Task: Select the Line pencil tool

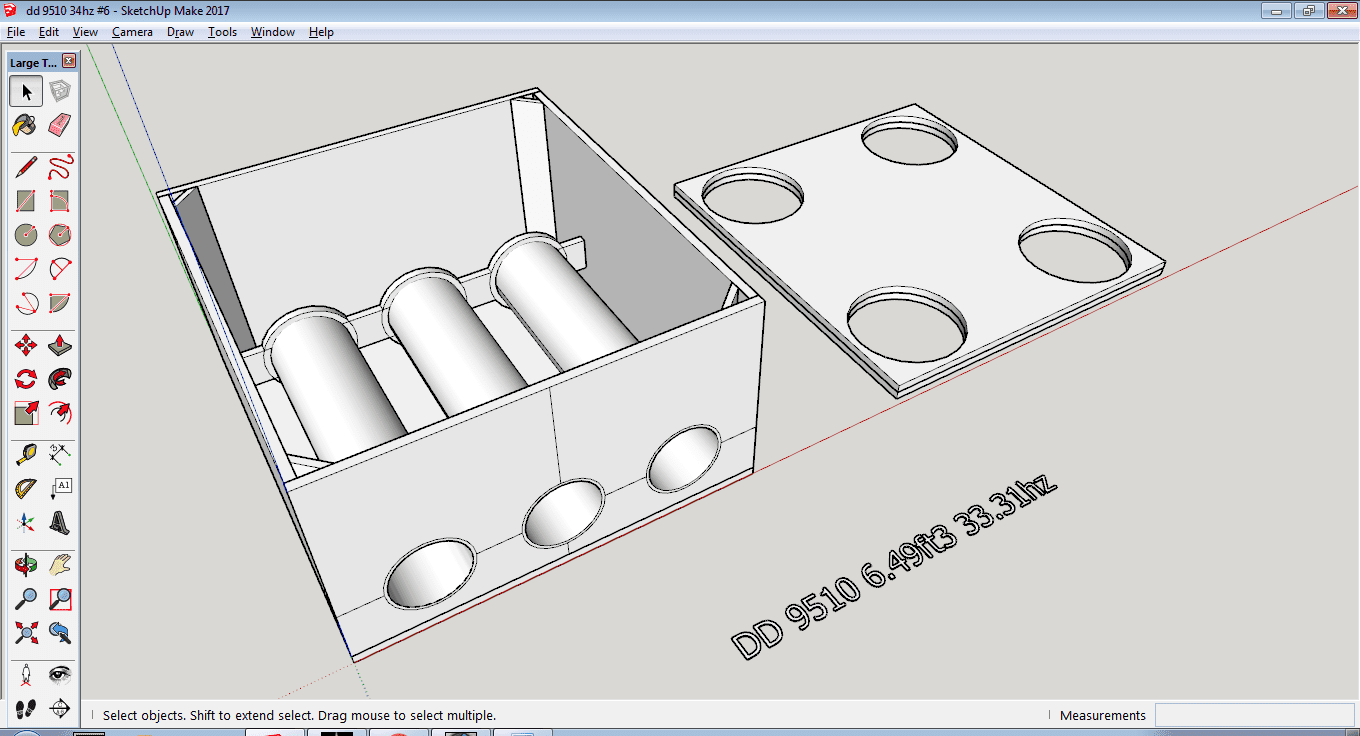Action: 26,167
